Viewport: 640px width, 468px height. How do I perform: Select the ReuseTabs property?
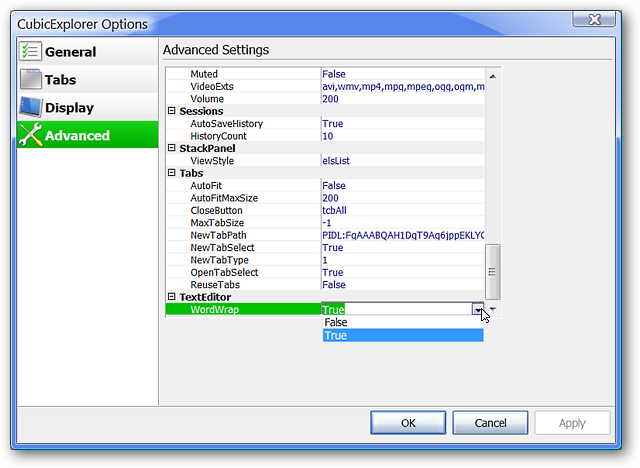(x=215, y=284)
